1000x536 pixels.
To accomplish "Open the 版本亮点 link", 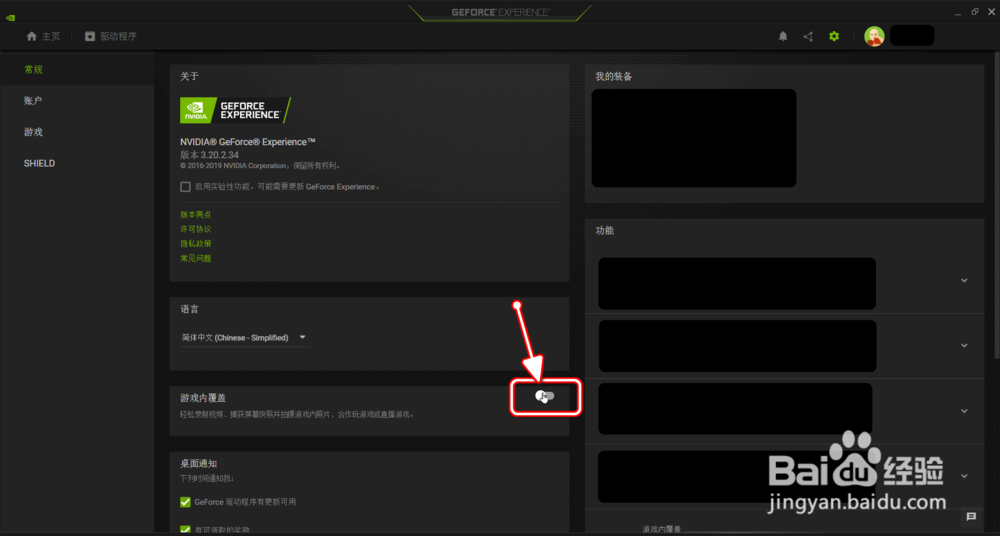I will tap(196, 214).
